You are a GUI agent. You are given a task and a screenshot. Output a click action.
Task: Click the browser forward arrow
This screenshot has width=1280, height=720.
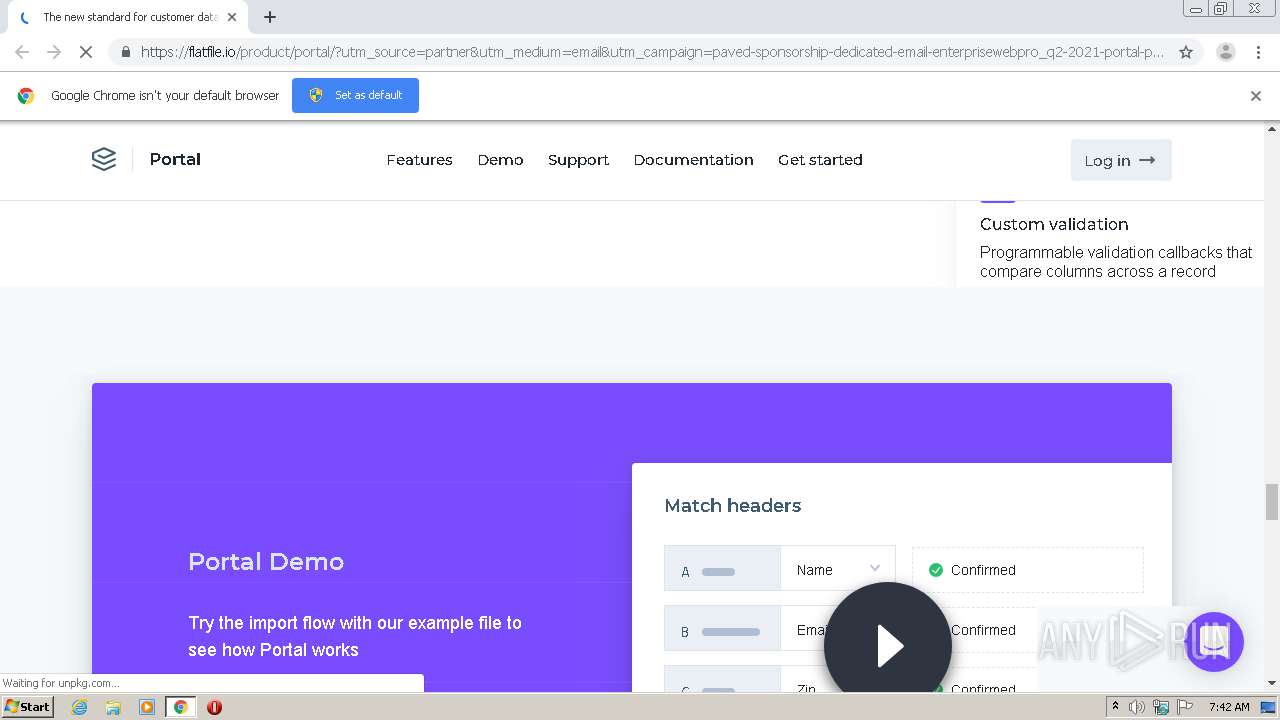click(54, 52)
